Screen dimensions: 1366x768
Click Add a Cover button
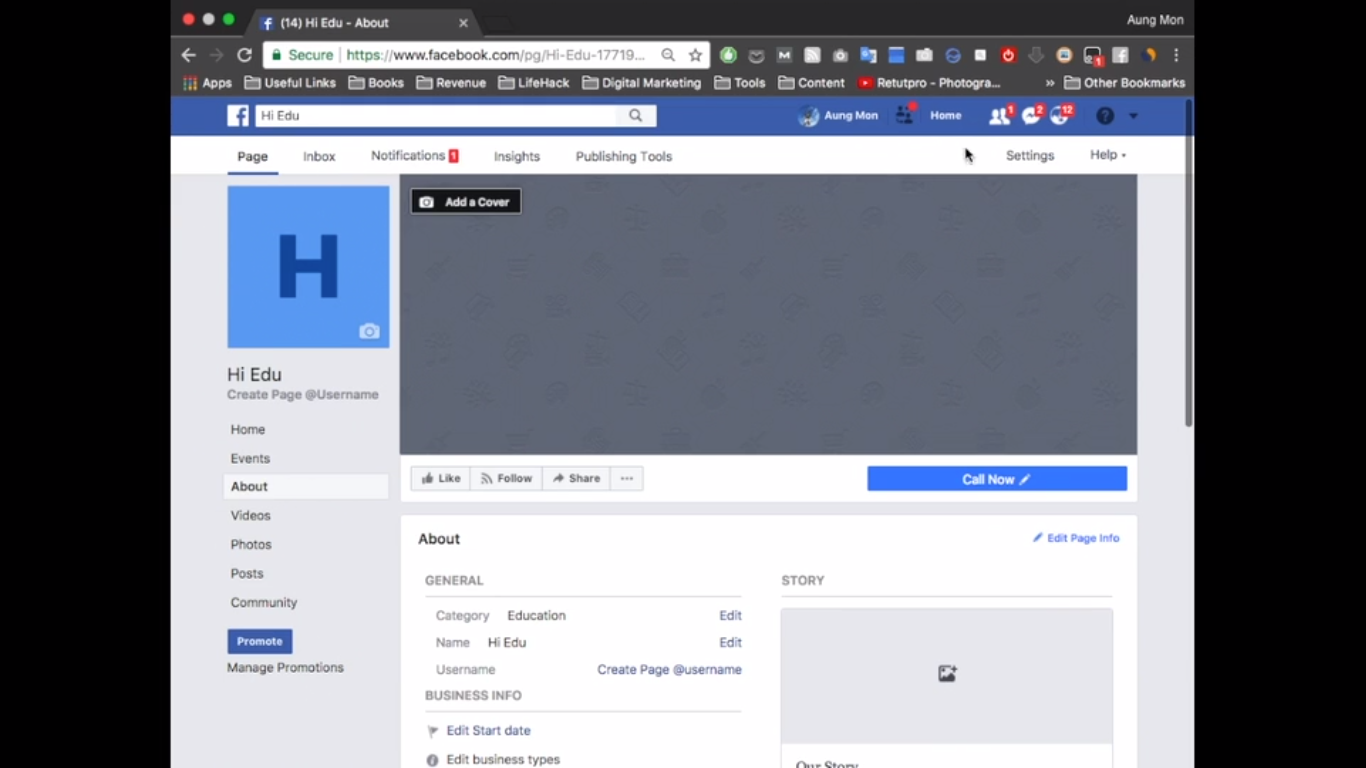[x=466, y=202]
